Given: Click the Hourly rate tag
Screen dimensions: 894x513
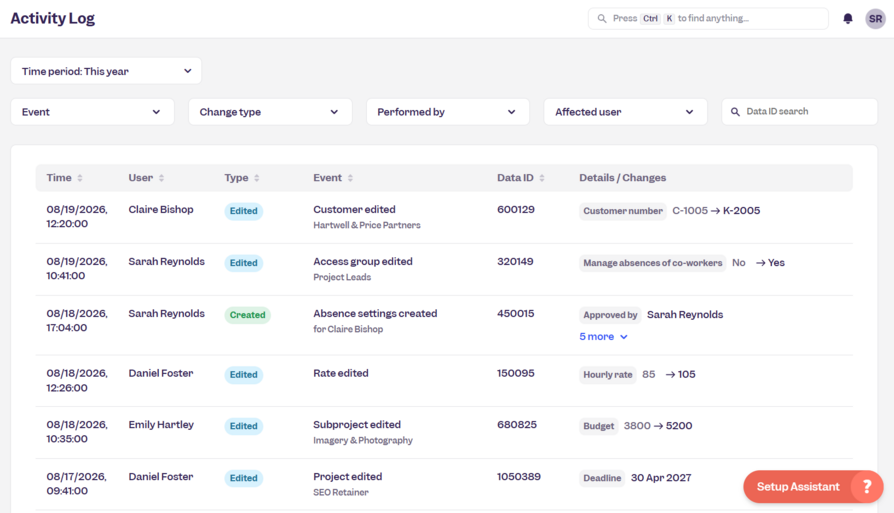Looking at the screenshot, I should [608, 374].
